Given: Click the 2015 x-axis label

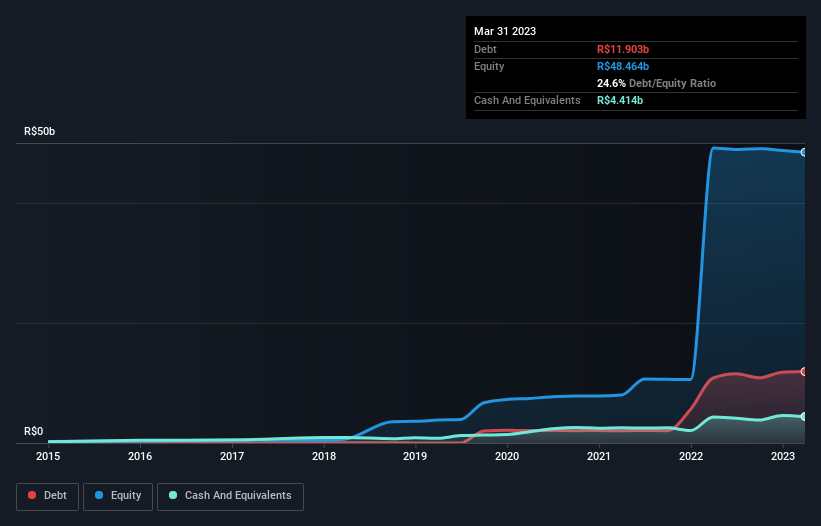Looking at the screenshot, I should tap(48, 456).
